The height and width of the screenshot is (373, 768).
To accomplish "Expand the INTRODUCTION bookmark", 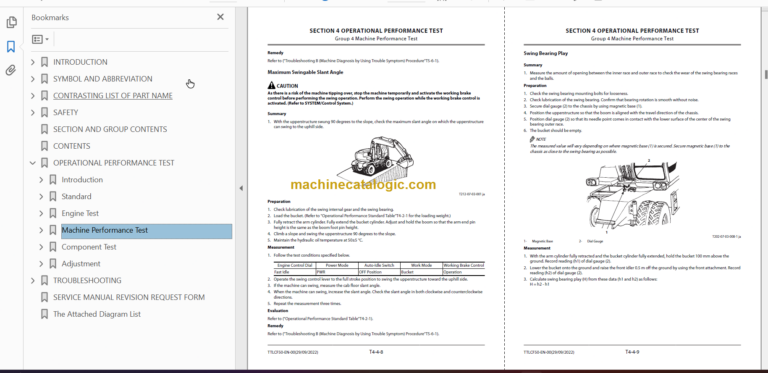I will tap(33, 62).
